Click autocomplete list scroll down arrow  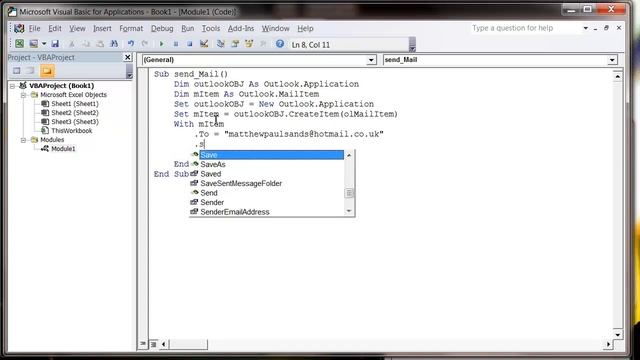[349, 211]
